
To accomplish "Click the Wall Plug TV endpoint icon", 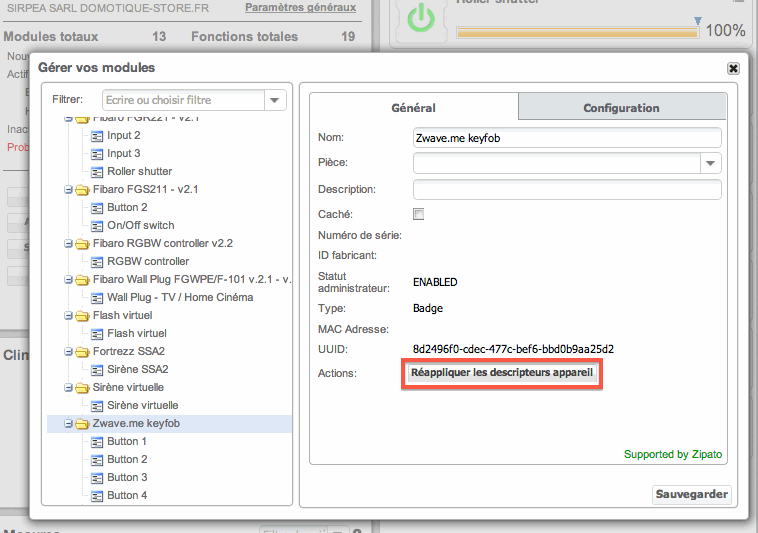I will point(97,298).
